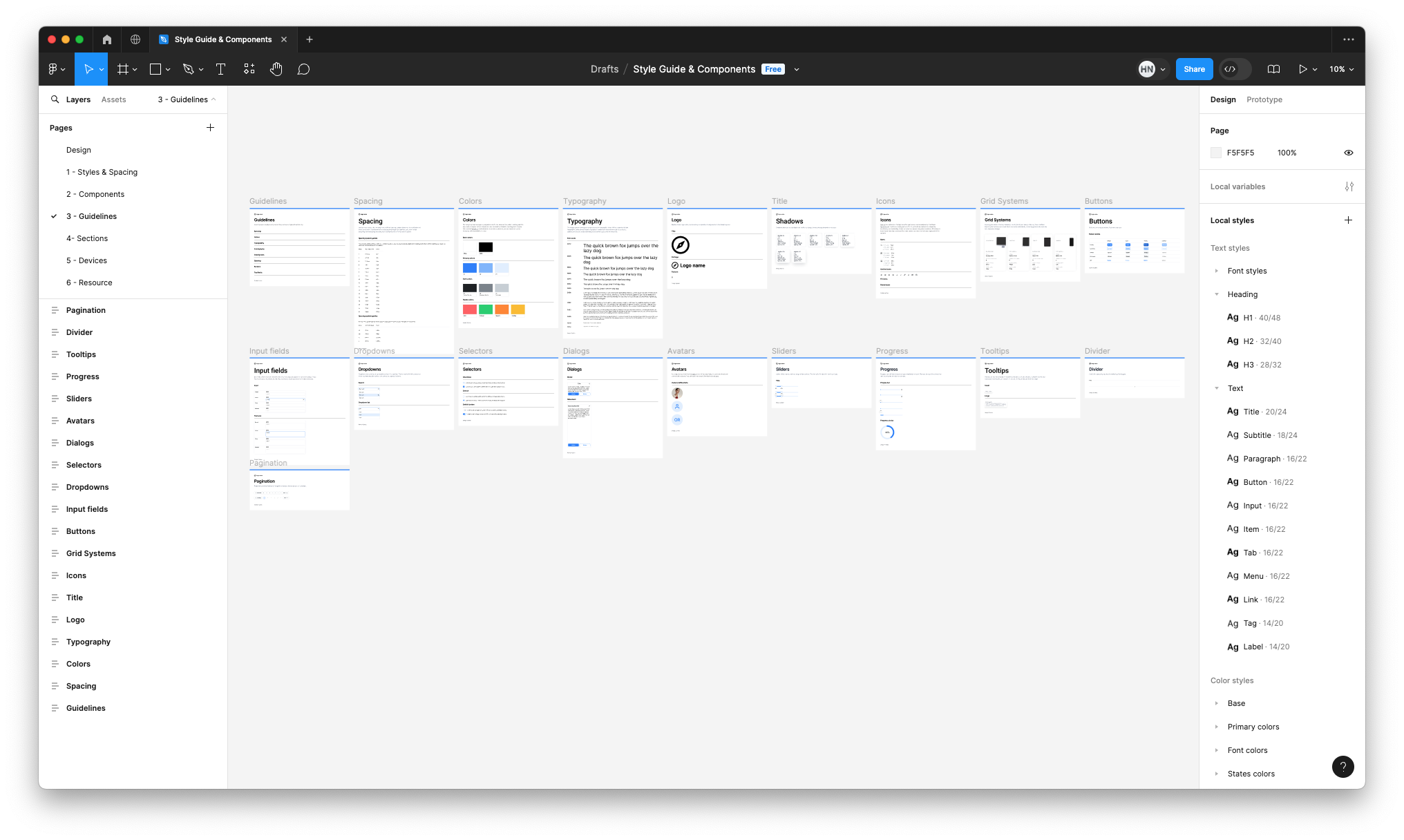
Task: Open the help question mark button
Action: pyautogui.click(x=1343, y=766)
